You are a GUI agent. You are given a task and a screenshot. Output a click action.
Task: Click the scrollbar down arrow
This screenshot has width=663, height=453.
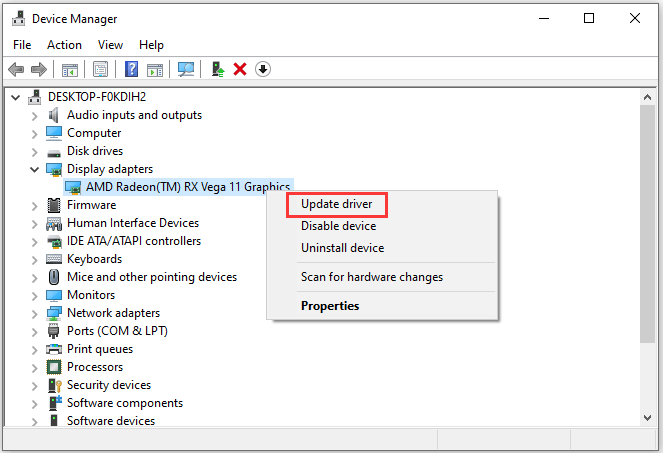coord(647,418)
